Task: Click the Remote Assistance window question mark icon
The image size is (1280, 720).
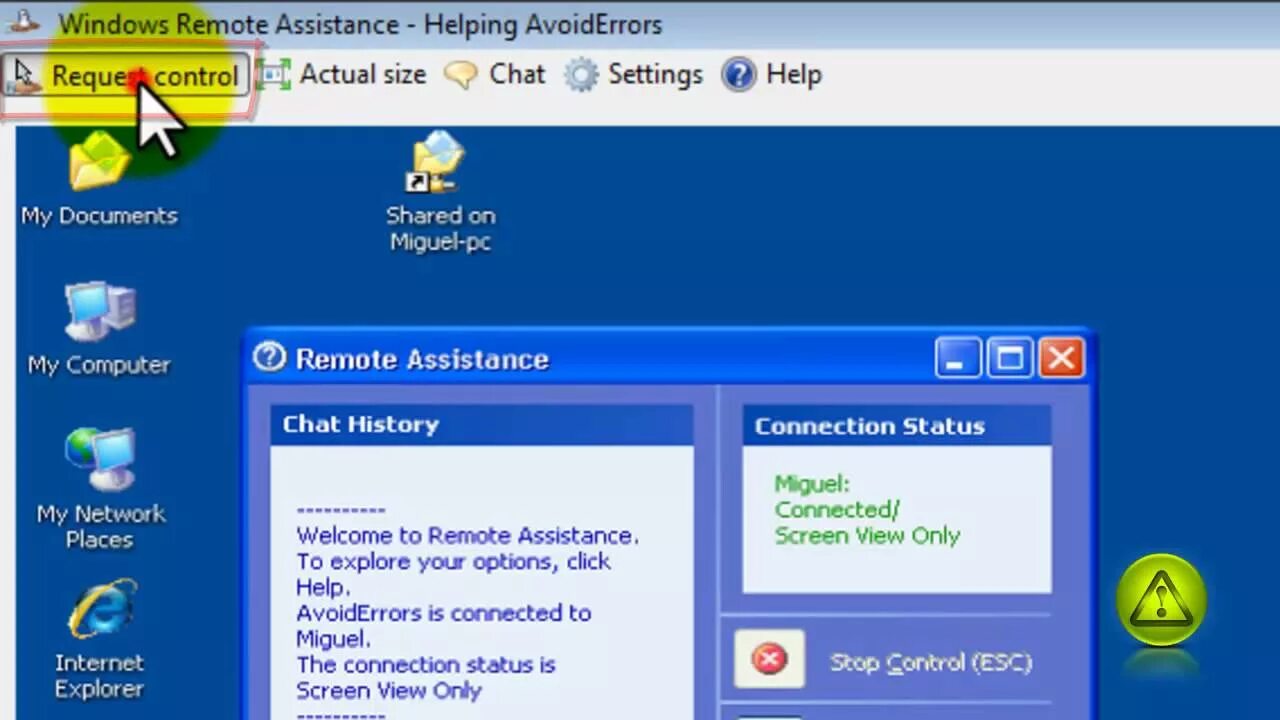Action: (269, 357)
